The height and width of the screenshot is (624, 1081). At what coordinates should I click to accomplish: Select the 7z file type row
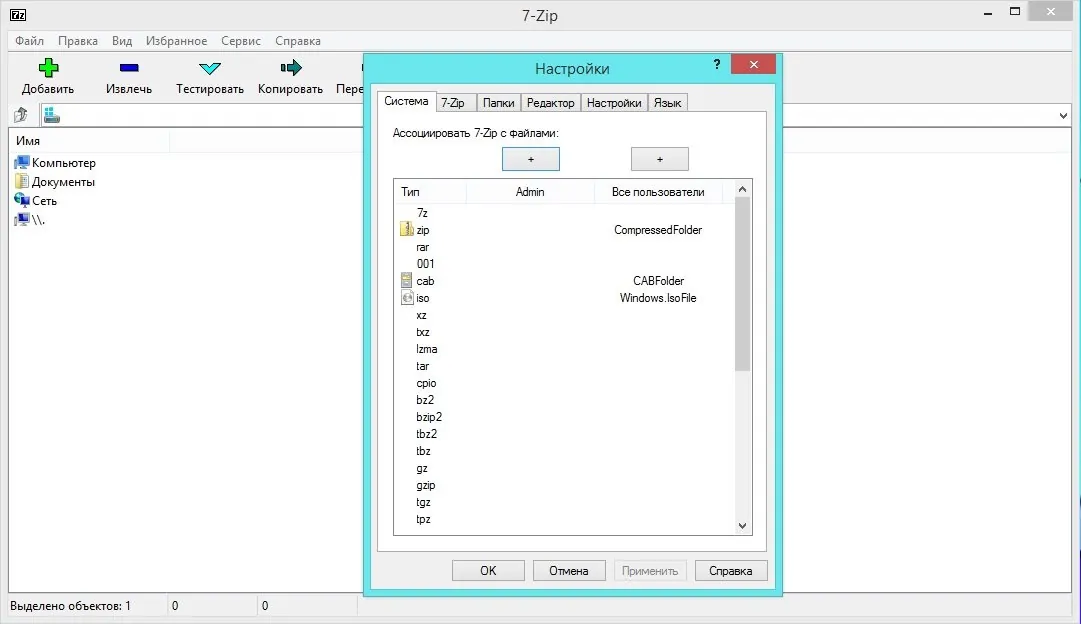[x=564, y=213]
